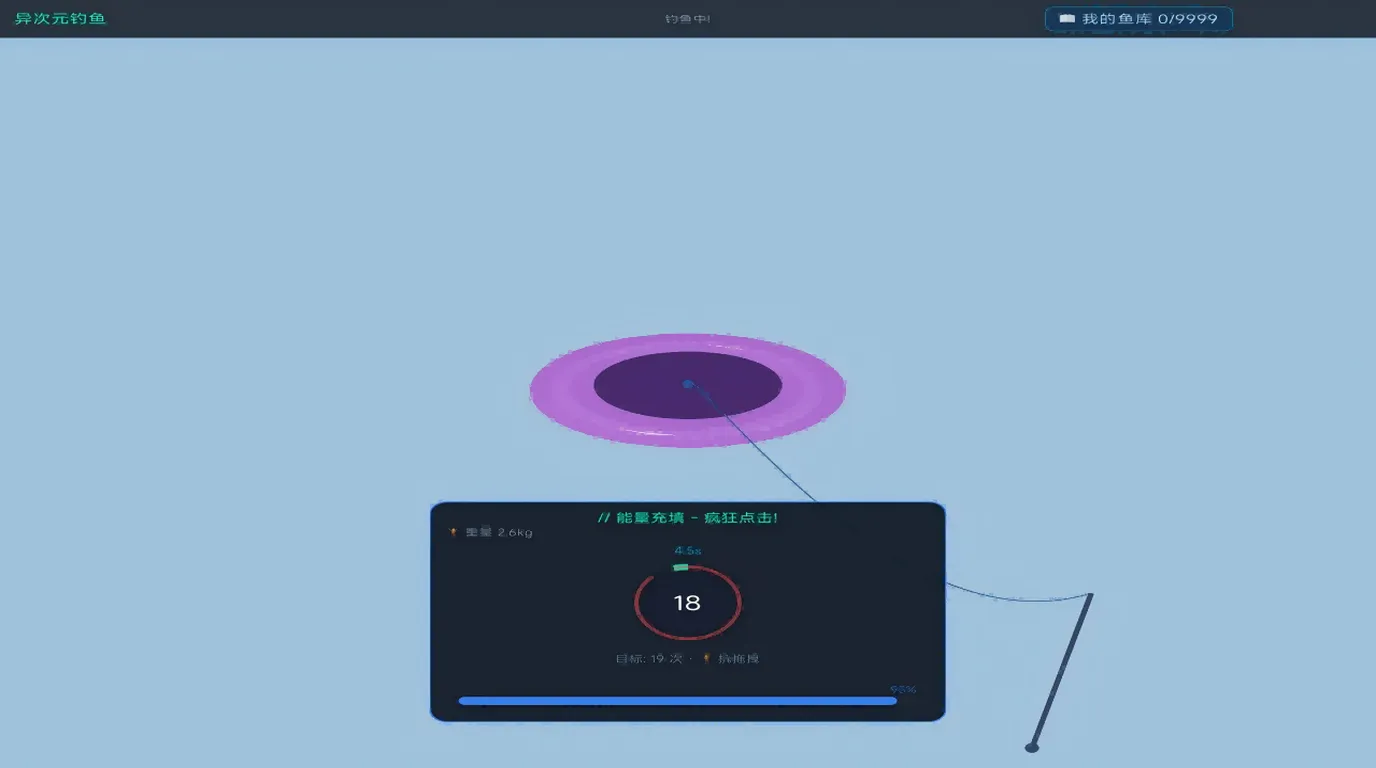Click the 重量 2.6kg weight label
Viewport: 1376px width, 768px height.
491,533
